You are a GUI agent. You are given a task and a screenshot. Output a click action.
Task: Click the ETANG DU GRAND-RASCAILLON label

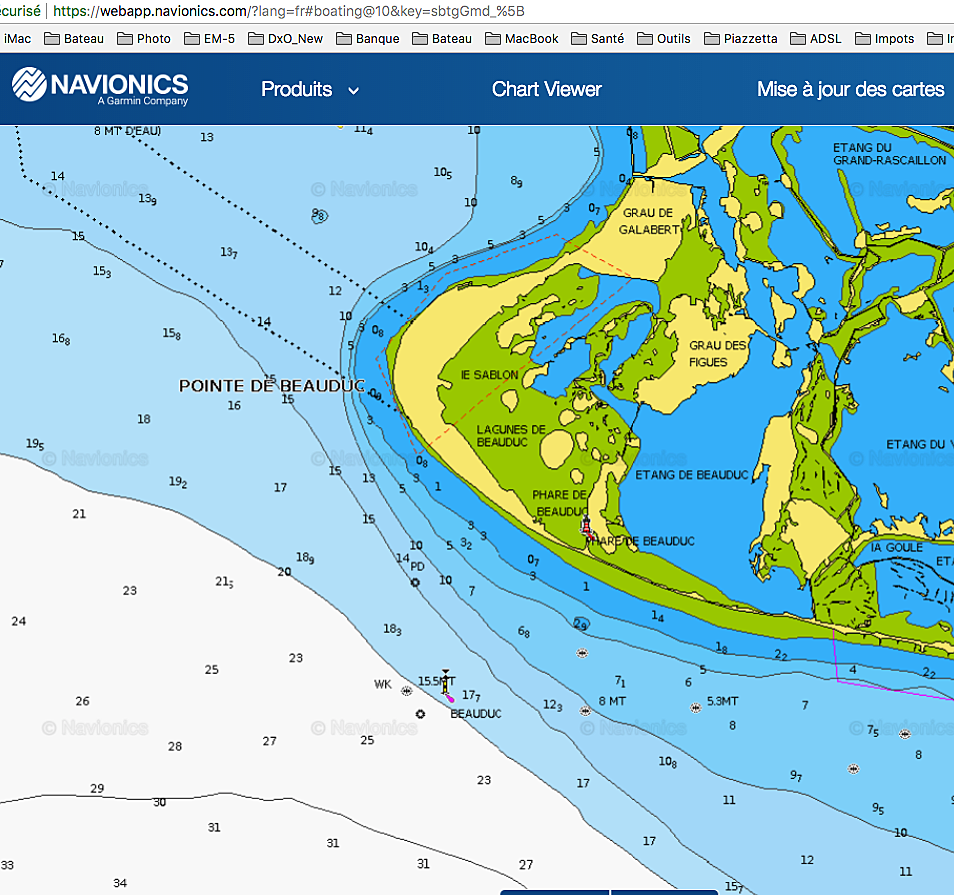[x=889, y=154]
